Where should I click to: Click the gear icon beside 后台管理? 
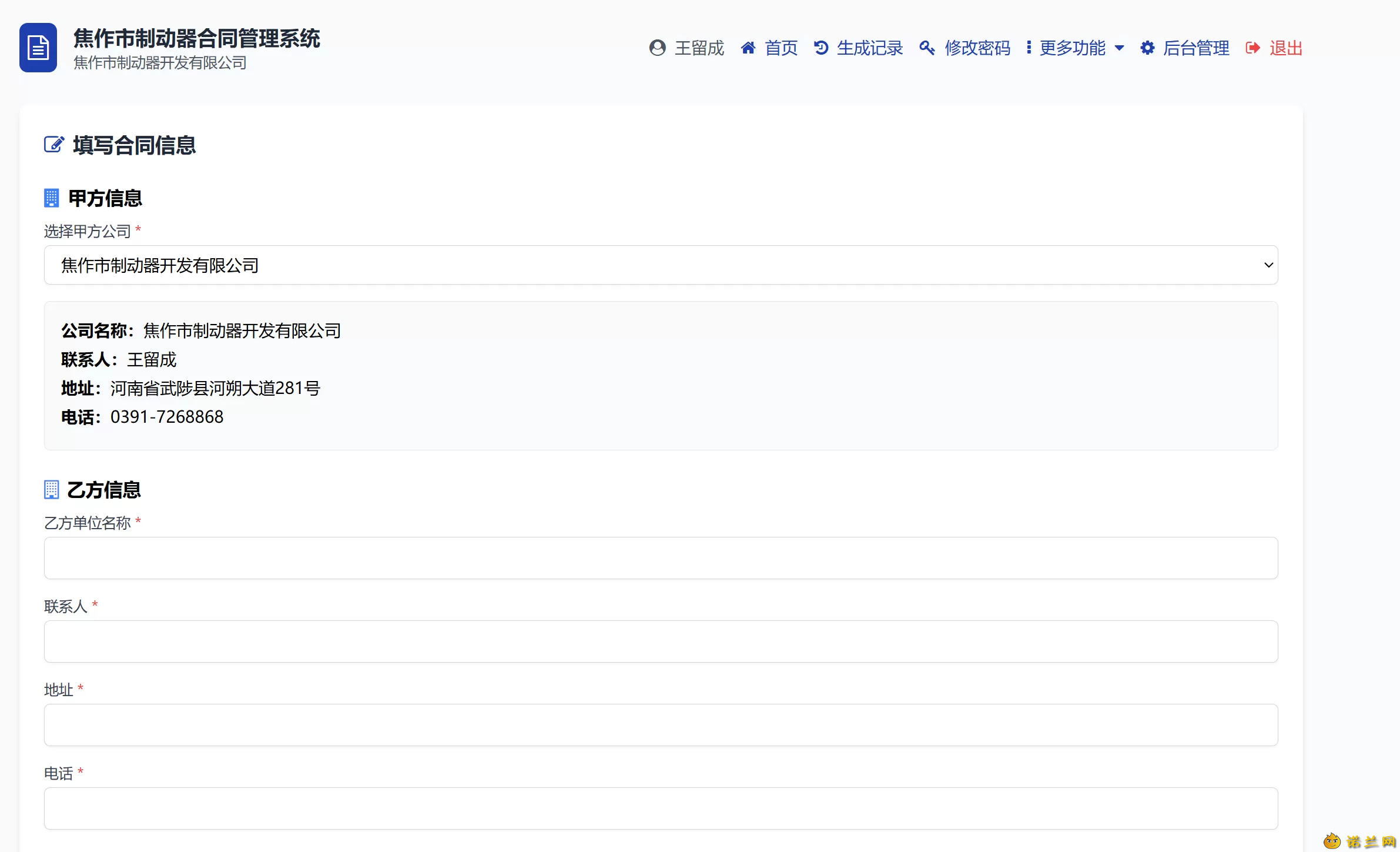coord(1147,48)
